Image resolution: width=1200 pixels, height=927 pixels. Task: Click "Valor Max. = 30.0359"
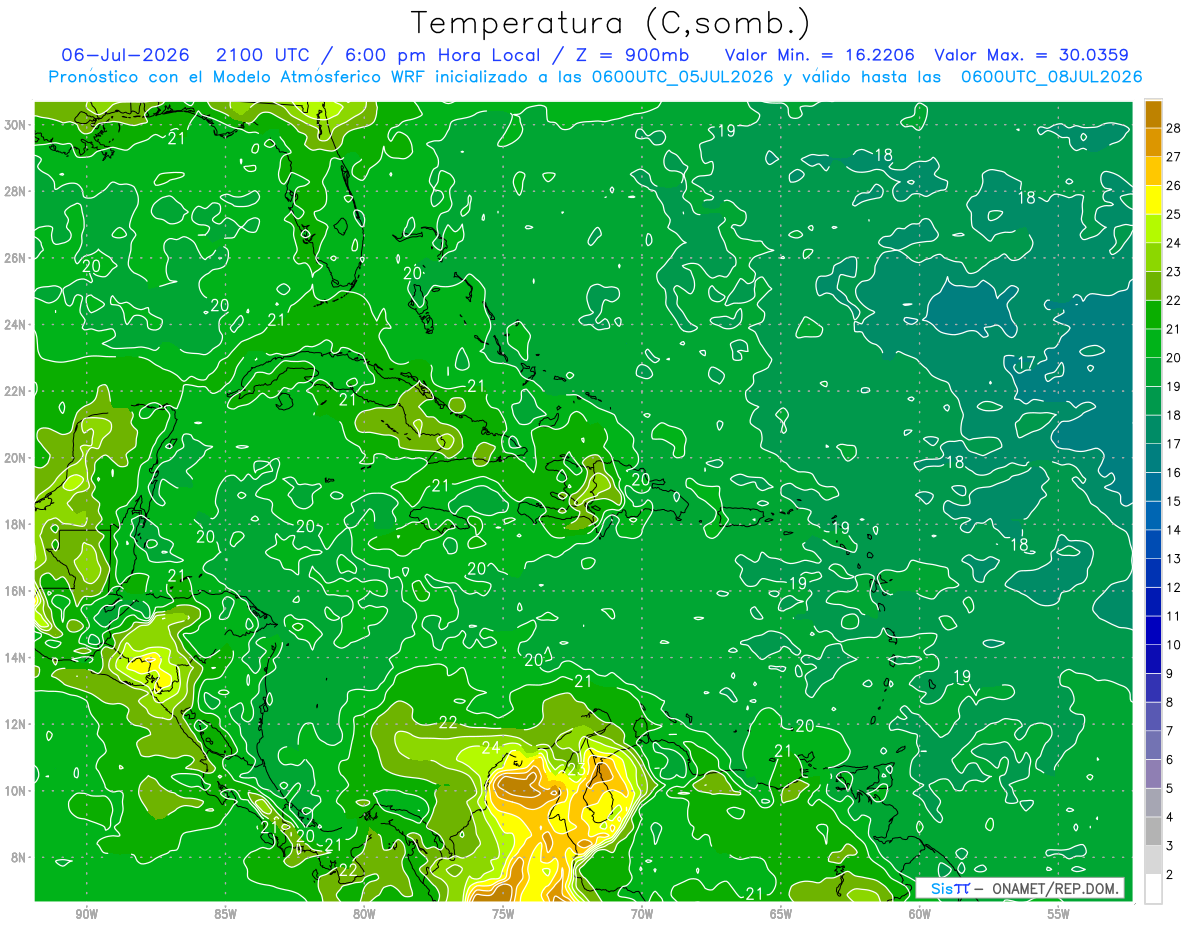(x=1031, y=55)
